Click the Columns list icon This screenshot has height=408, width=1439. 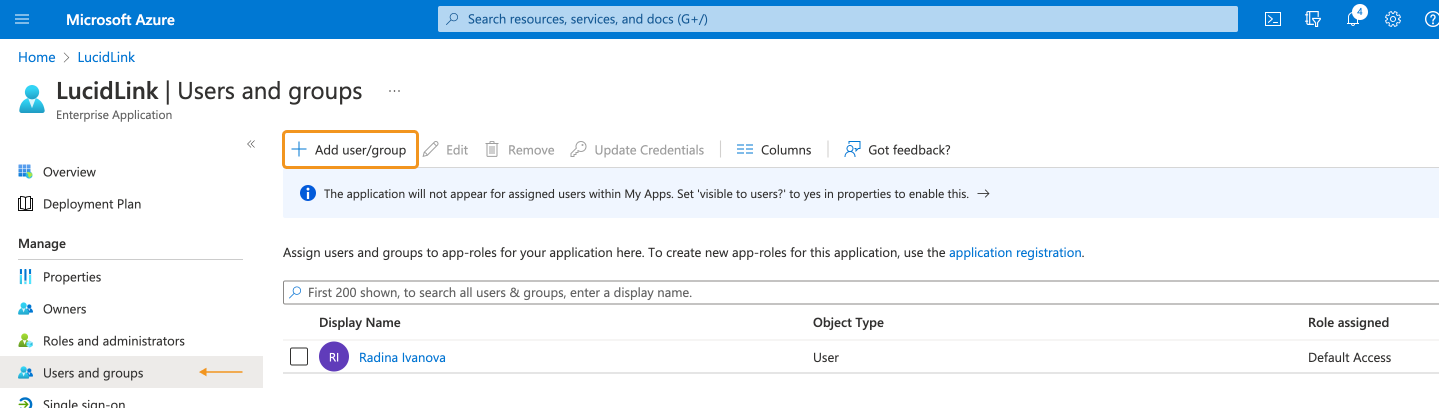pos(744,150)
